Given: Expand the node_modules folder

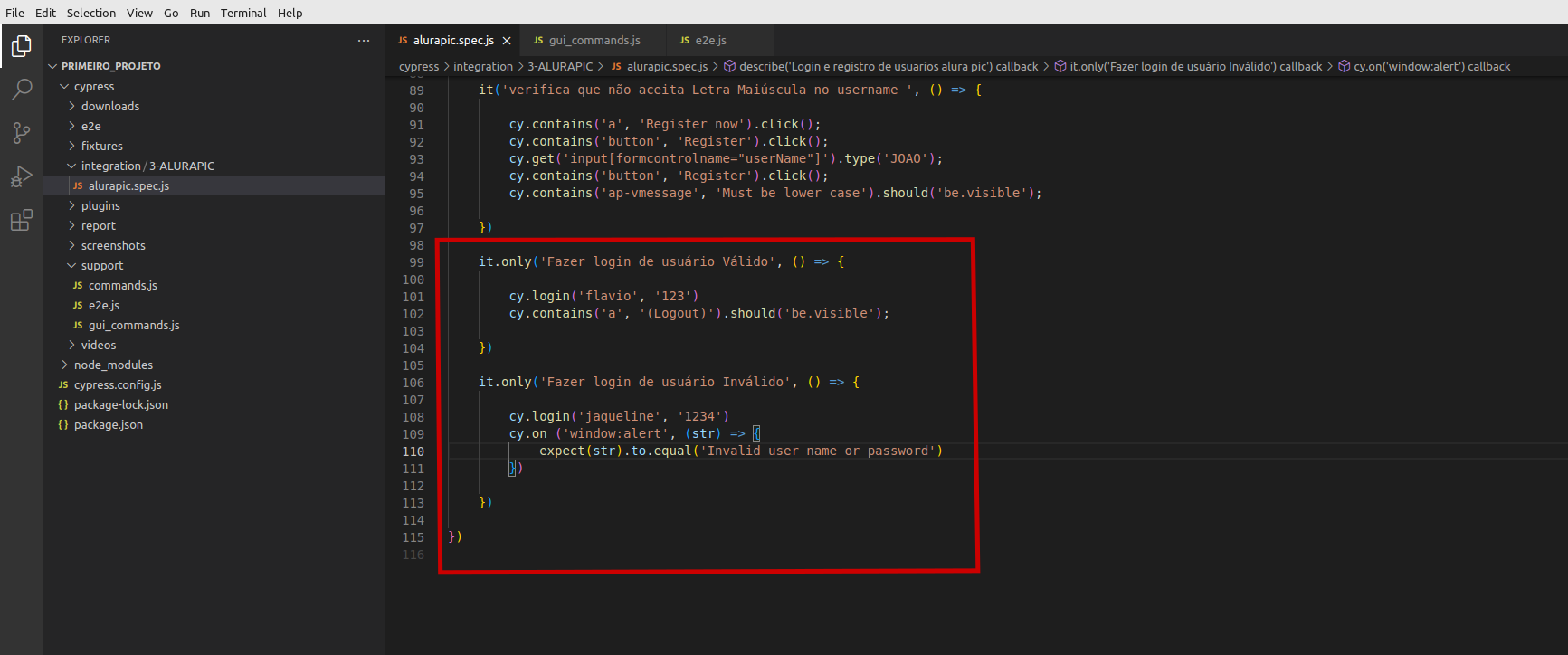Looking at the screenshot, I should coord(64,365).
